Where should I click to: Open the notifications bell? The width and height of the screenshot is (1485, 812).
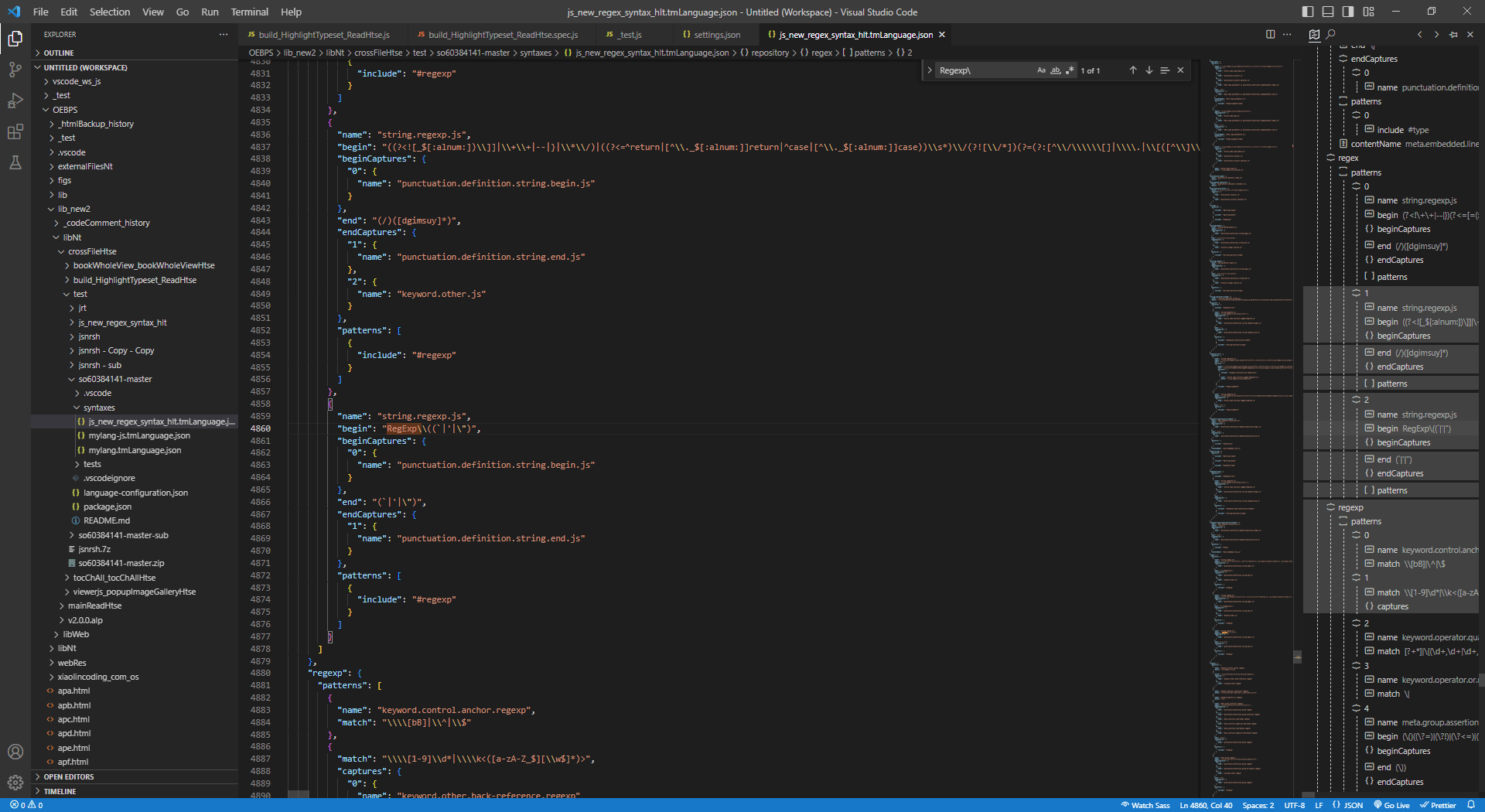(x=1473, y=805)
